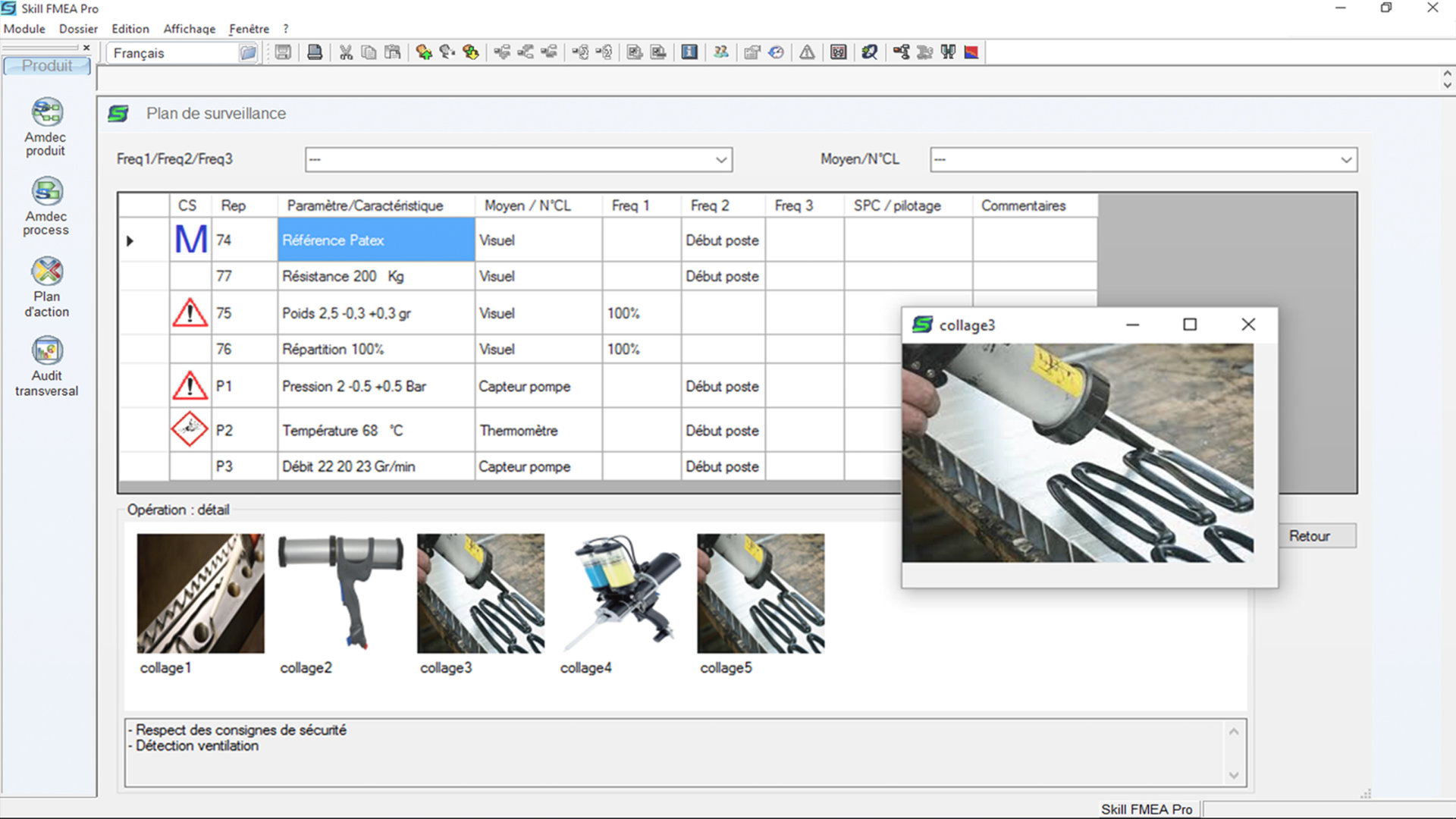This screenshot has width=1456, height=819.
Task: Open the Affichage menu
Action: coord(190,29)
